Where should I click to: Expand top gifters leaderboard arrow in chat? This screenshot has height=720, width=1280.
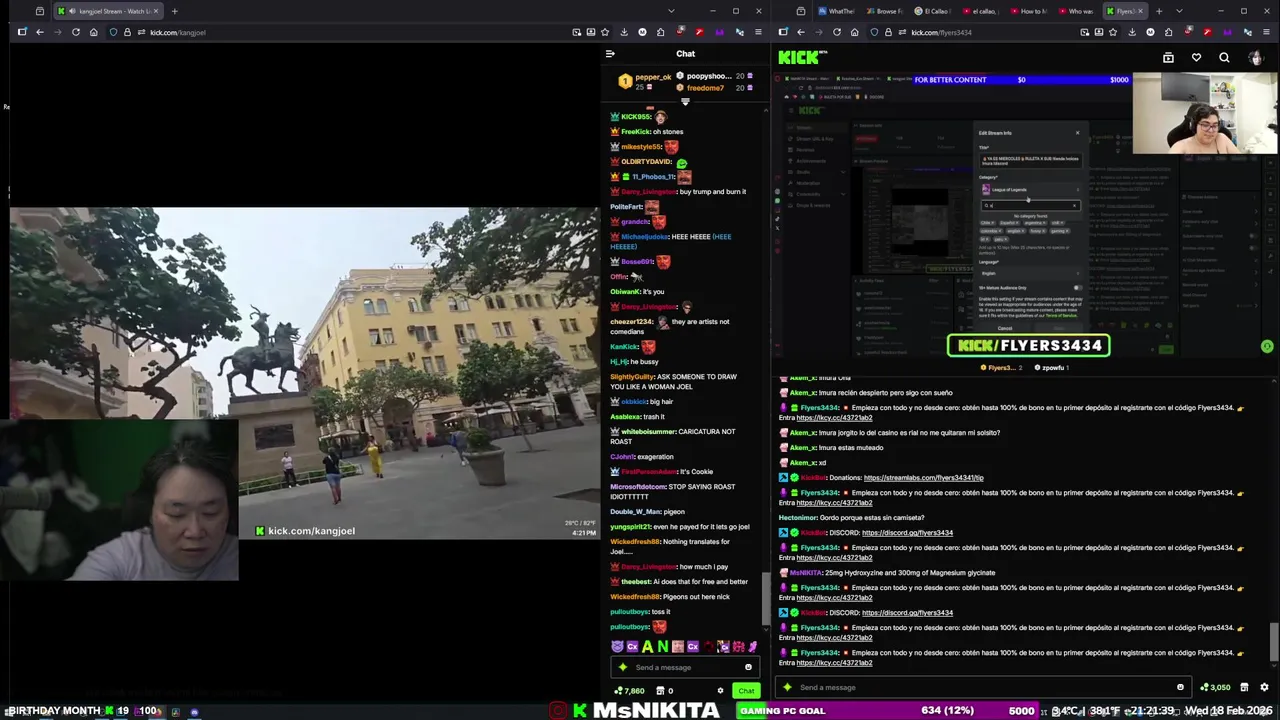click(685, 101)
